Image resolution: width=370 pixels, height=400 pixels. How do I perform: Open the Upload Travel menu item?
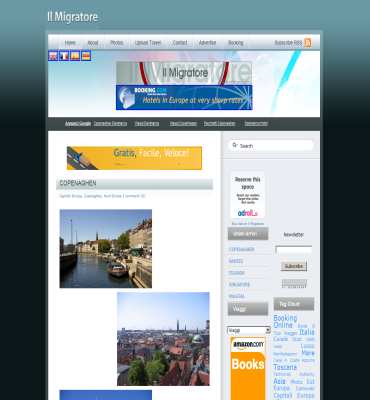pos(148,43)
